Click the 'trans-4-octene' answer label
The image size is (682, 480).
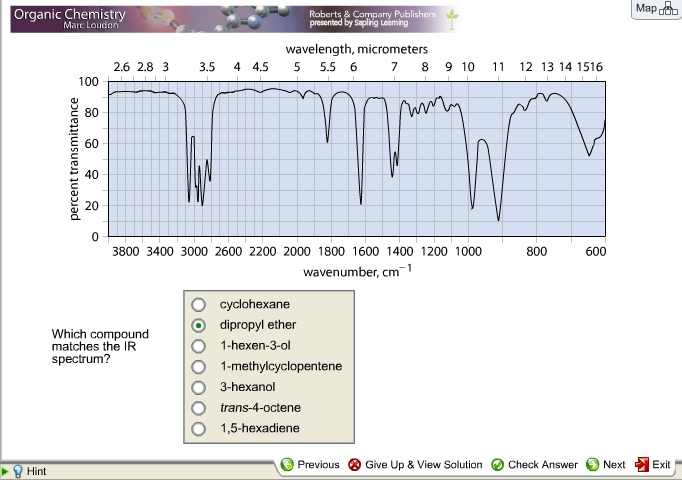pyautogui.click(x=260, y=408)
